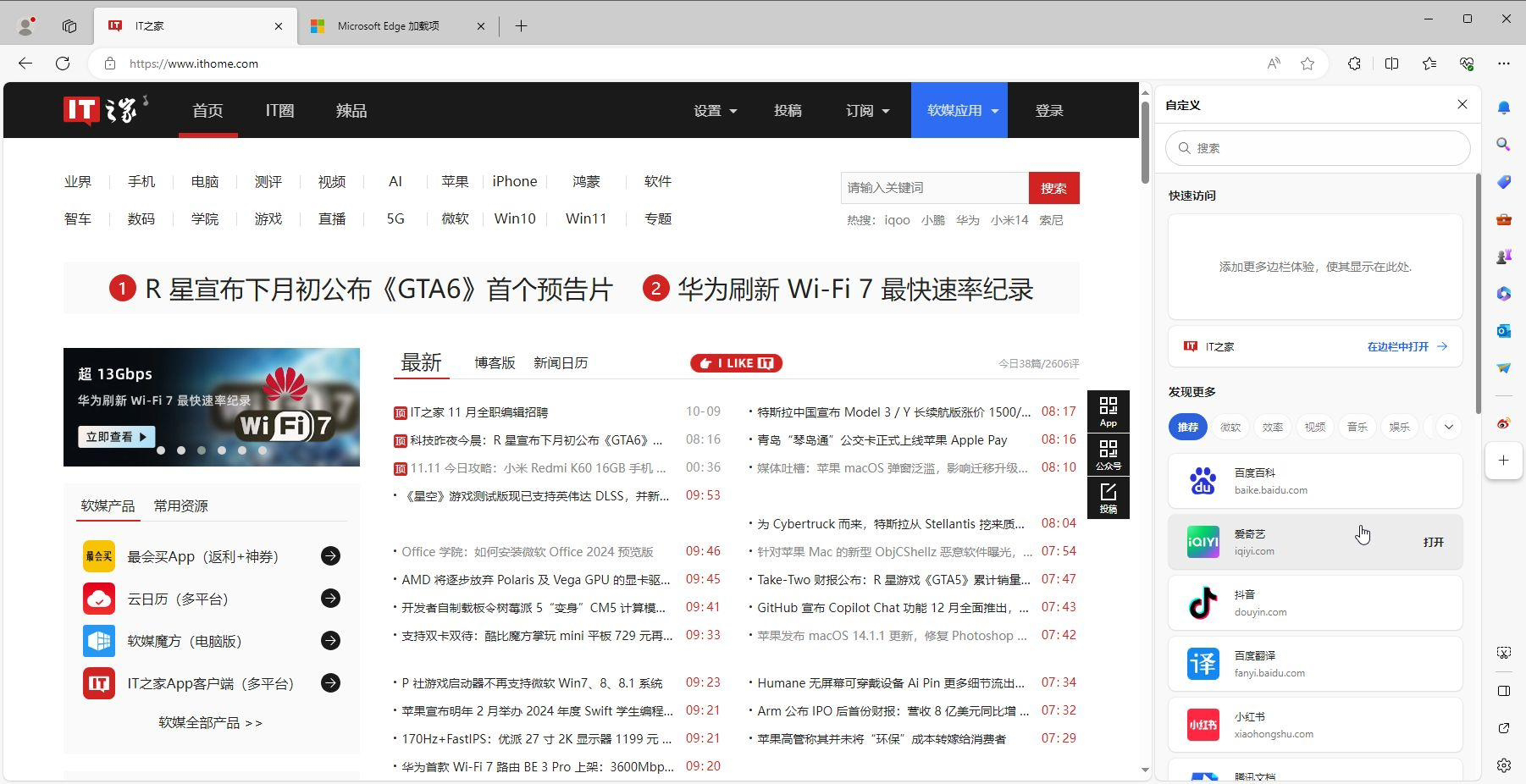
Task: Focus the sidebar 搜索 input box
Action: [x=1318, y=148]
